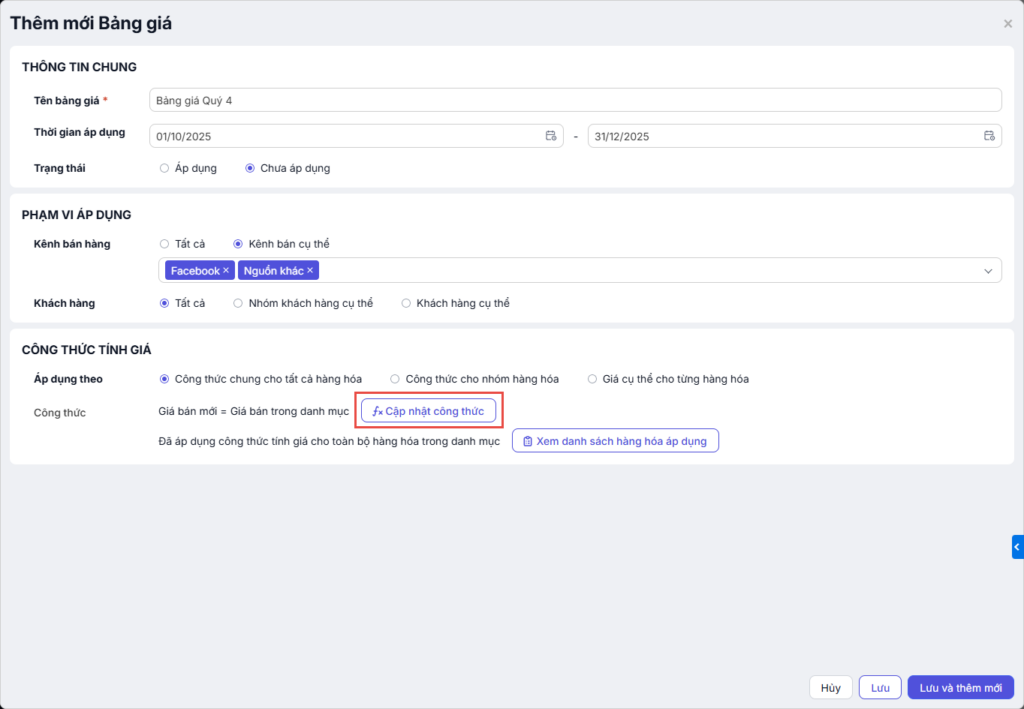
Task: Select the Áp dụng status radio
Action: click(164, 168)
